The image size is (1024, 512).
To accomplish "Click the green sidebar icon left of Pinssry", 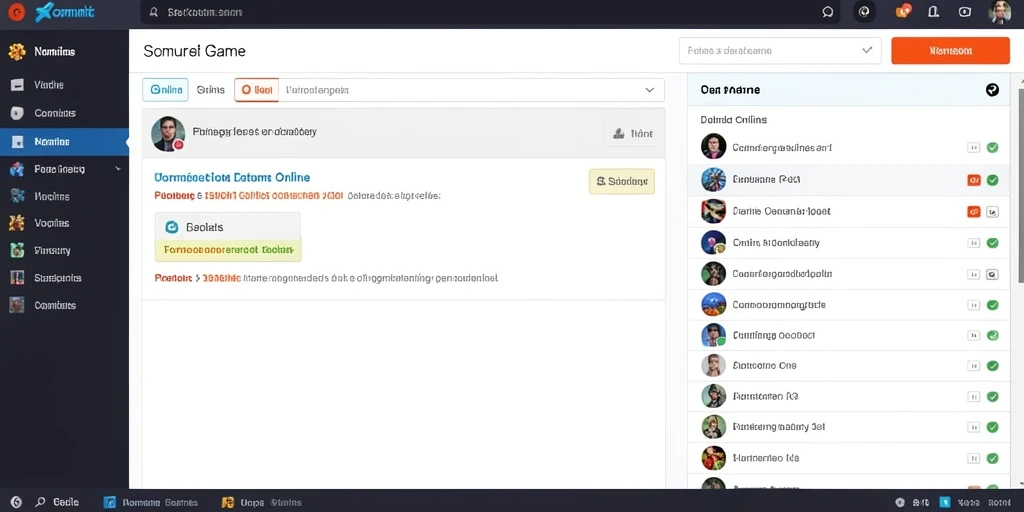I will [x=17, y=250].
